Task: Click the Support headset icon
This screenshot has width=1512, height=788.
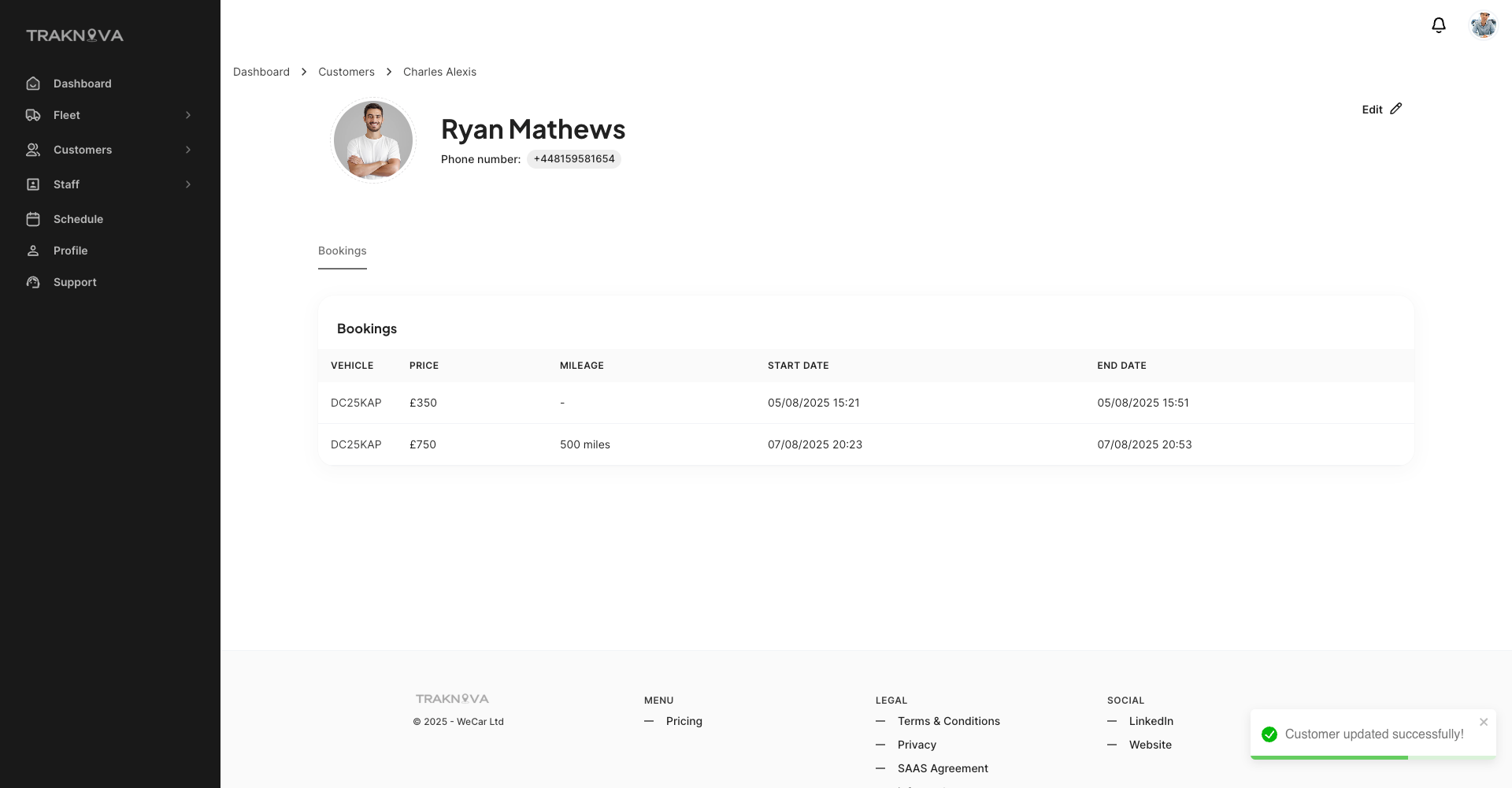Action: click(x=33, y=282)
